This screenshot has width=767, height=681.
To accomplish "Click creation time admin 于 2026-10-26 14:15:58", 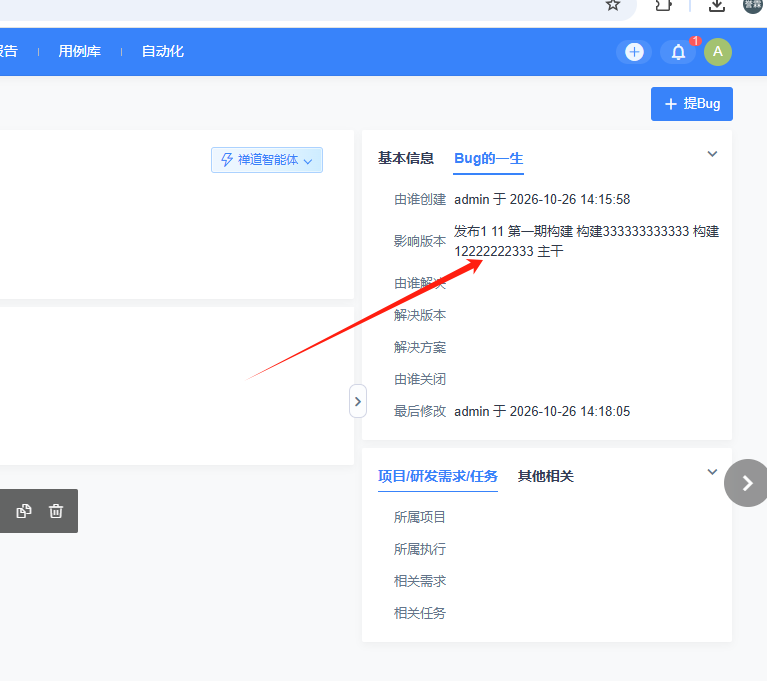I will (x=542, y=200).
